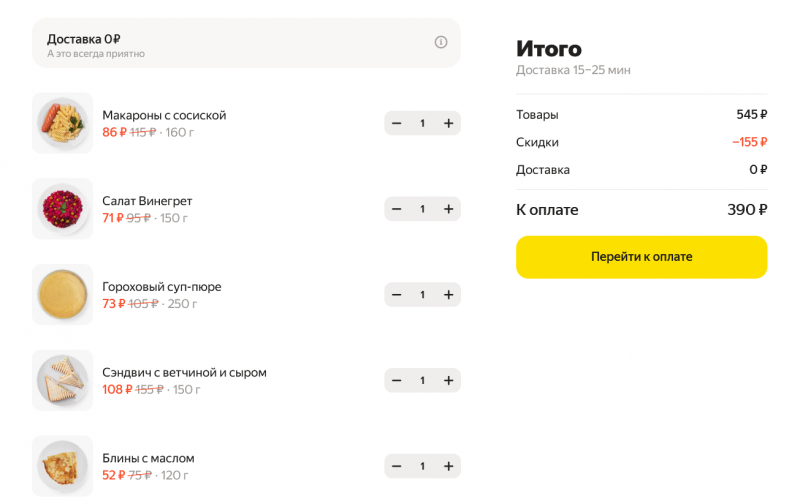This screenshot has width=800, height=504.
Task: View the Гороховый суп-пюре picture
Action: click(x=63, y=295)
